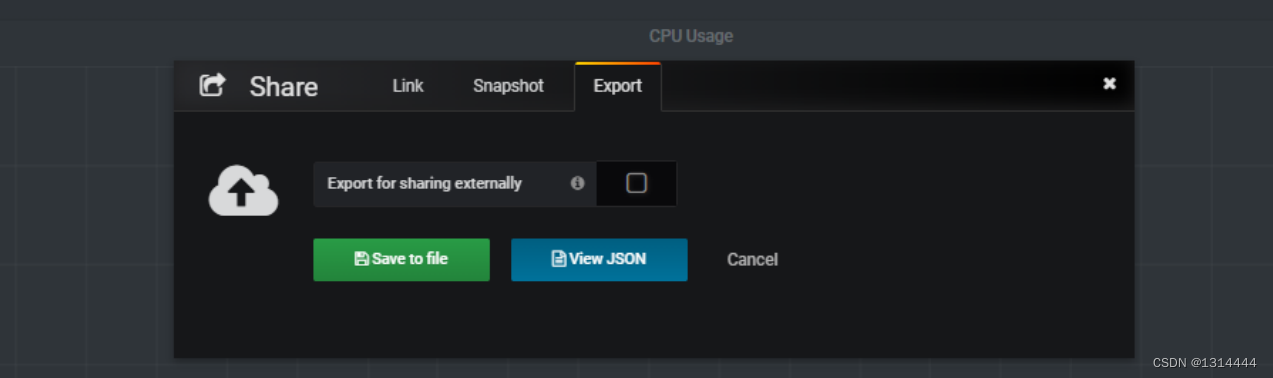Open the Snapshot tab
Screen dimensions: 1273x378
[x=508, y=86]
